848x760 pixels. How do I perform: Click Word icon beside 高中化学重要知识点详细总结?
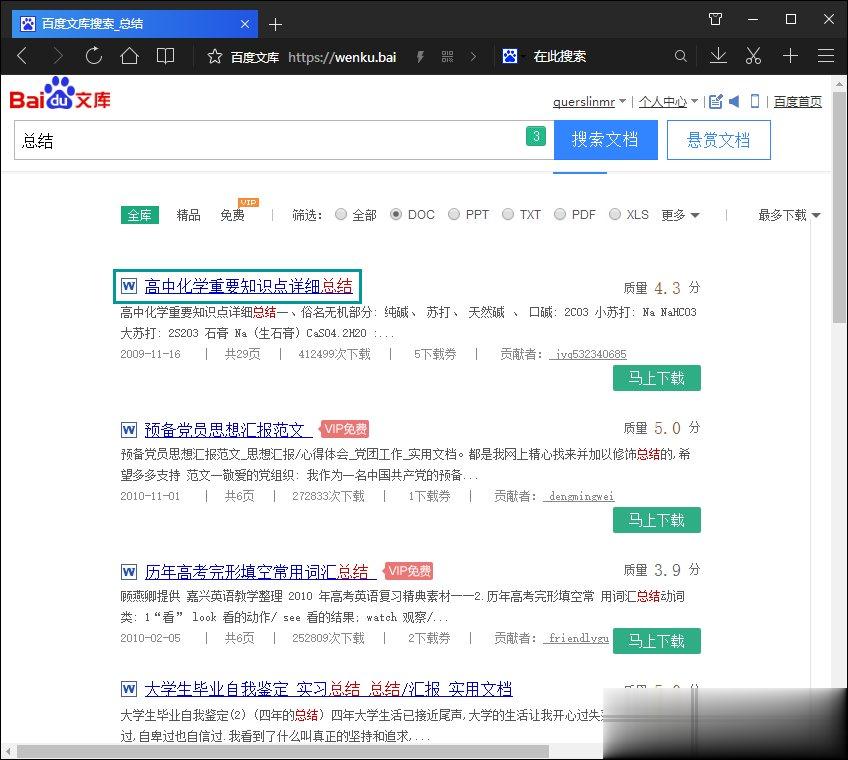[x=129, y=286]
